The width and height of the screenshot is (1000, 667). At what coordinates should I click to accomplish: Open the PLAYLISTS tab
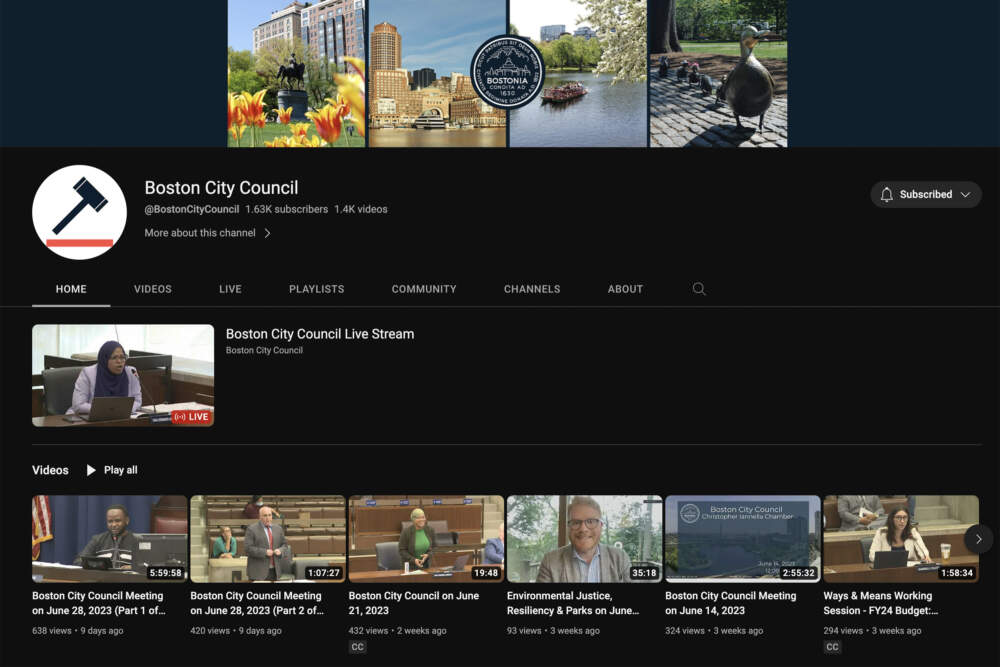(x=316, y=289)
